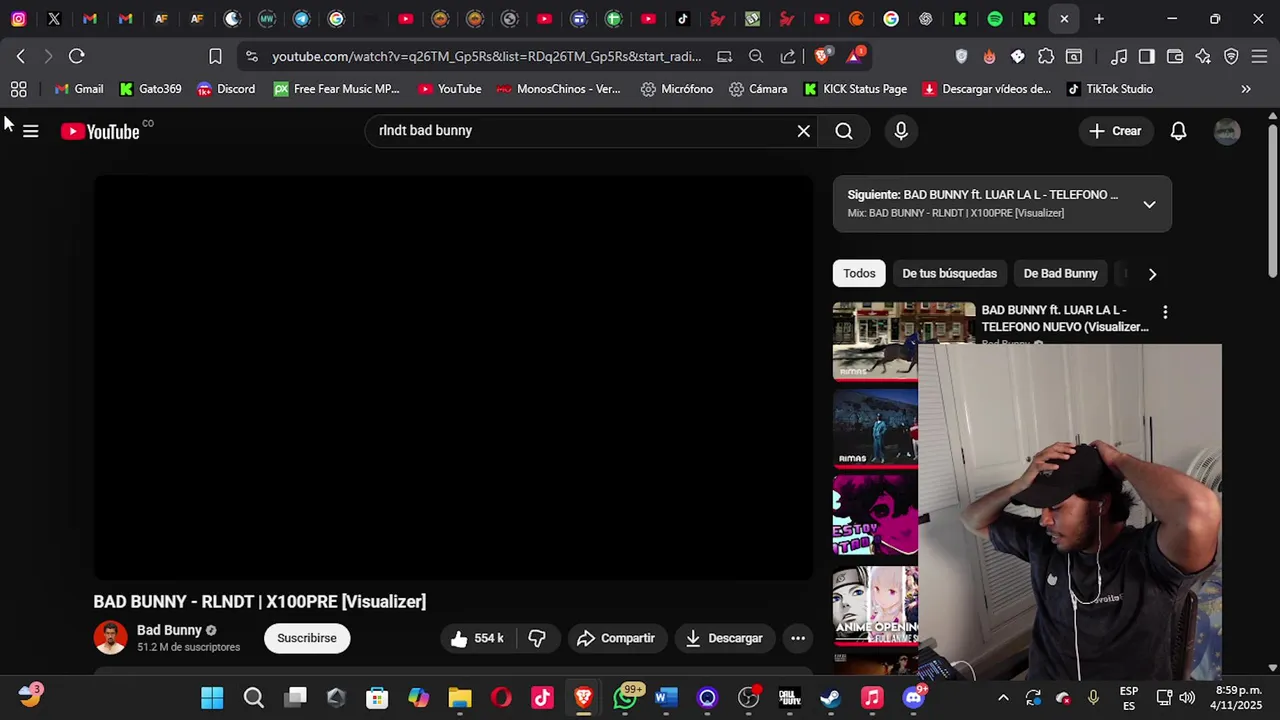Show hidden system tray icons
This screenshot has width=1280, height=720.
pos(1003,698)
